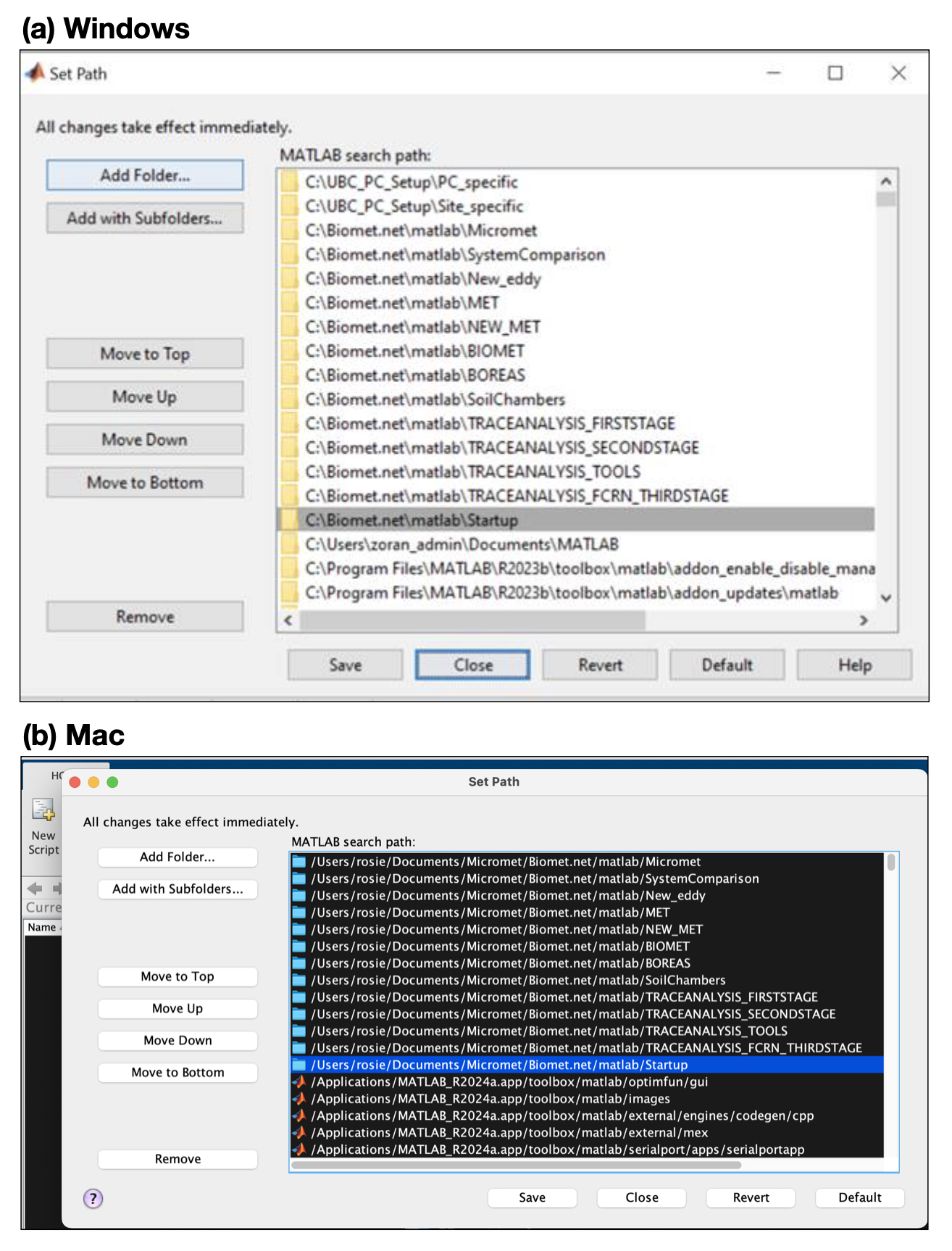The height and width of the screenshot is (1251, 952).
Task: Select Mac path ending in New_eddy
Action: click(587, 895)
